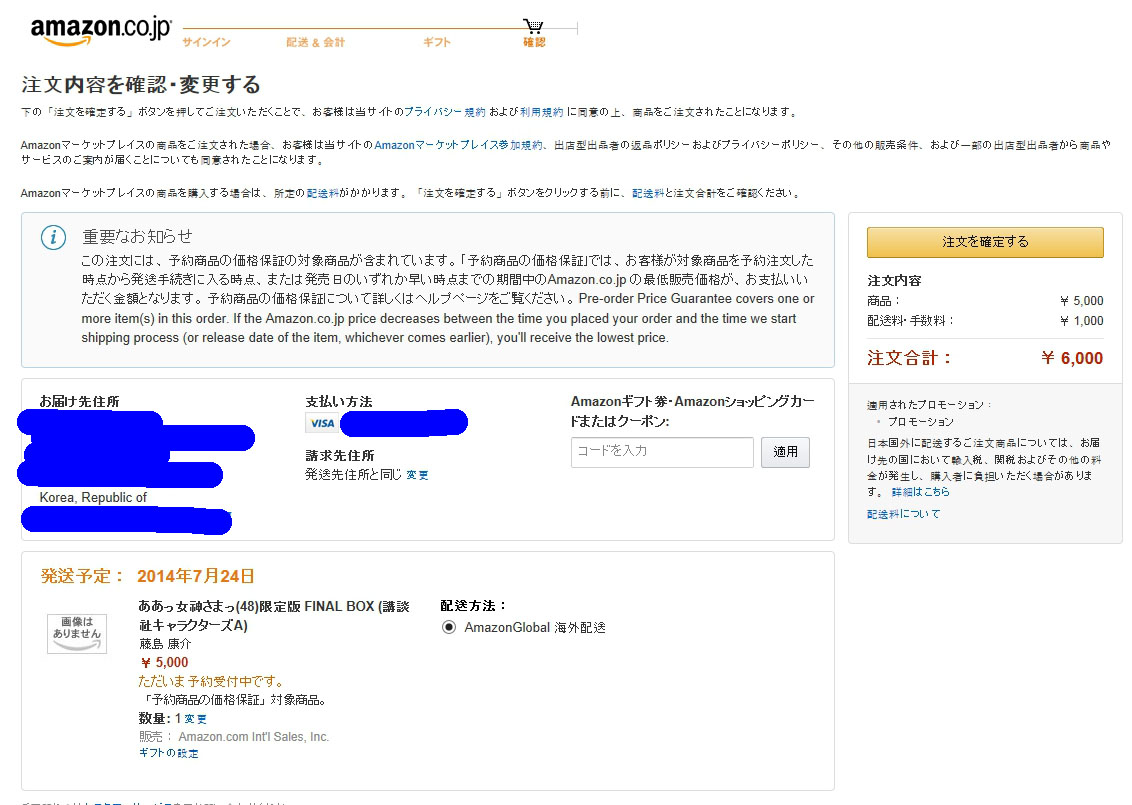This screenshot has width=1132, height=805.
Task: Click the shopping cart progress icon
Action: click(534, 26)
